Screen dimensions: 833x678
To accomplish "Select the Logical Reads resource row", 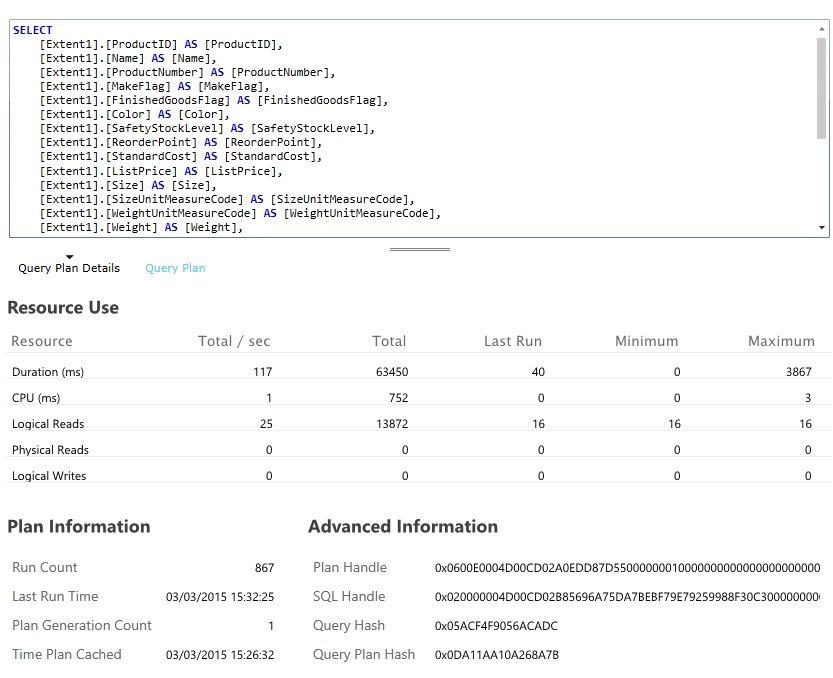I will (x=48, y=424).
